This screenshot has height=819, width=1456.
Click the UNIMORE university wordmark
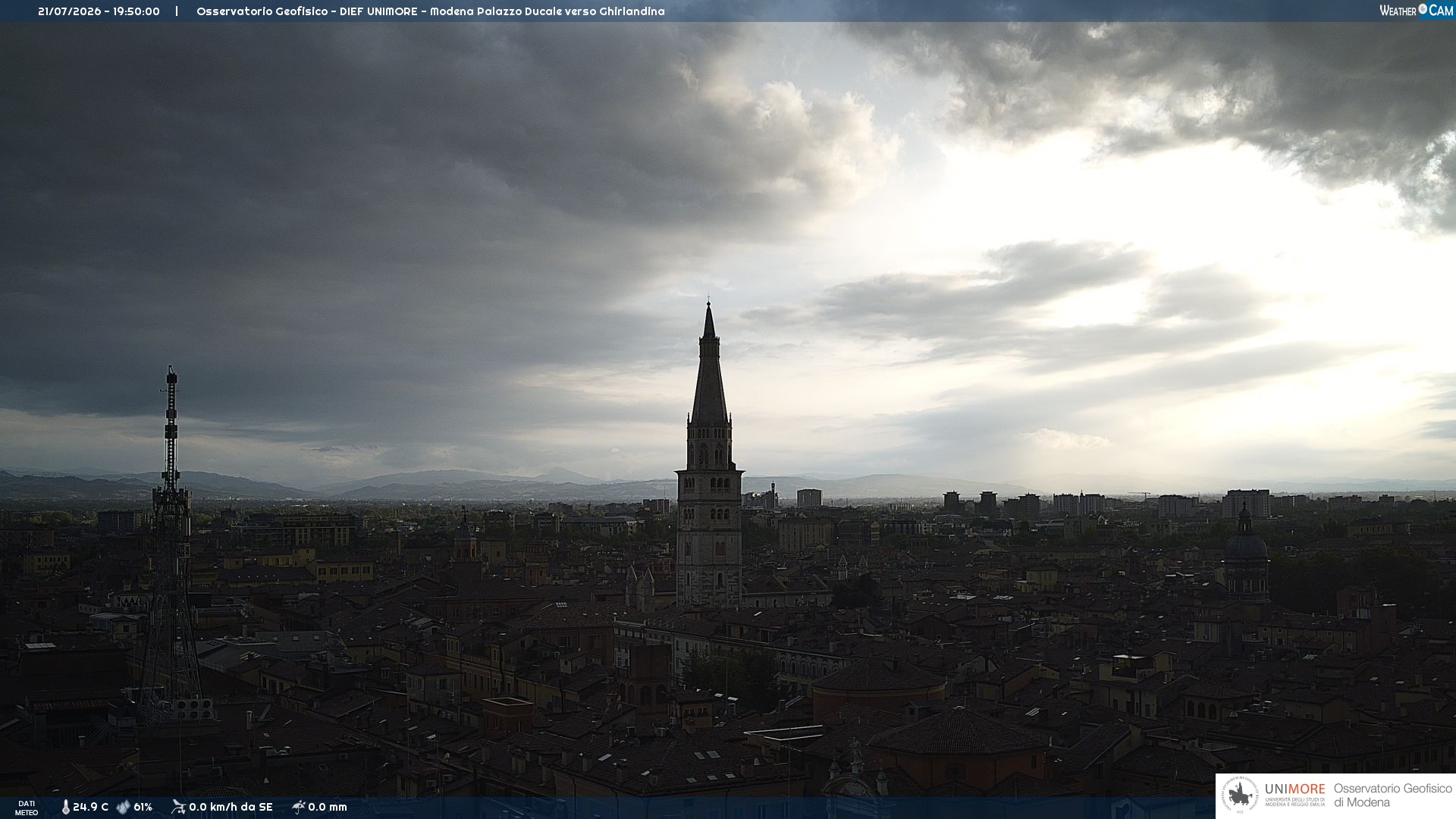[1295, 794]
